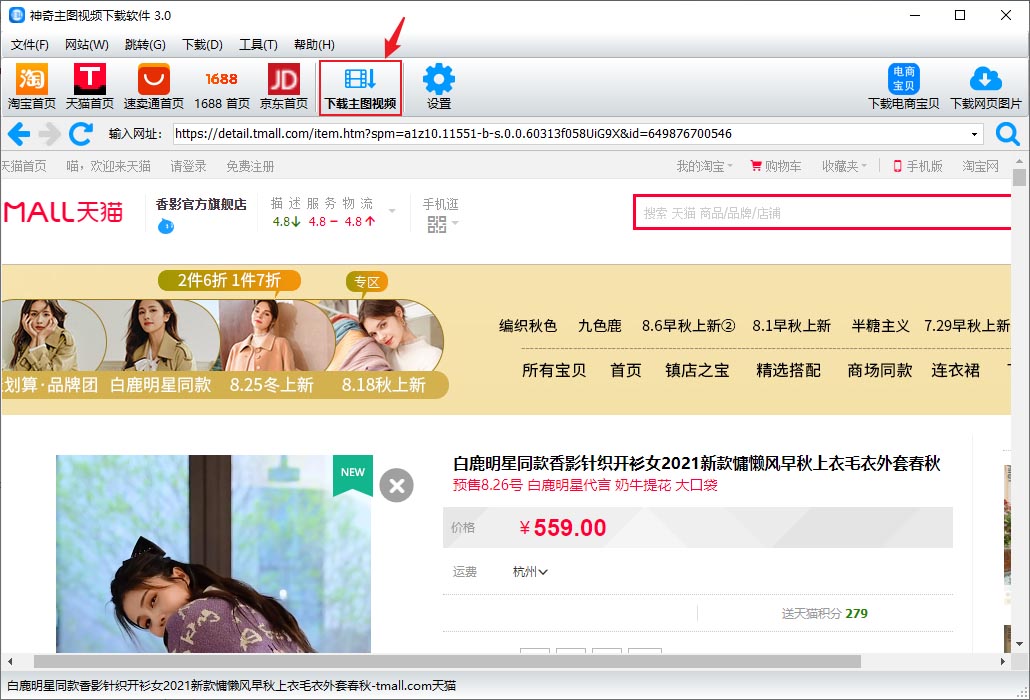Open the 跳转(G) menu
Image resolution: width=1030 pixels, height=700 pixels.
[x=145, y=45]
